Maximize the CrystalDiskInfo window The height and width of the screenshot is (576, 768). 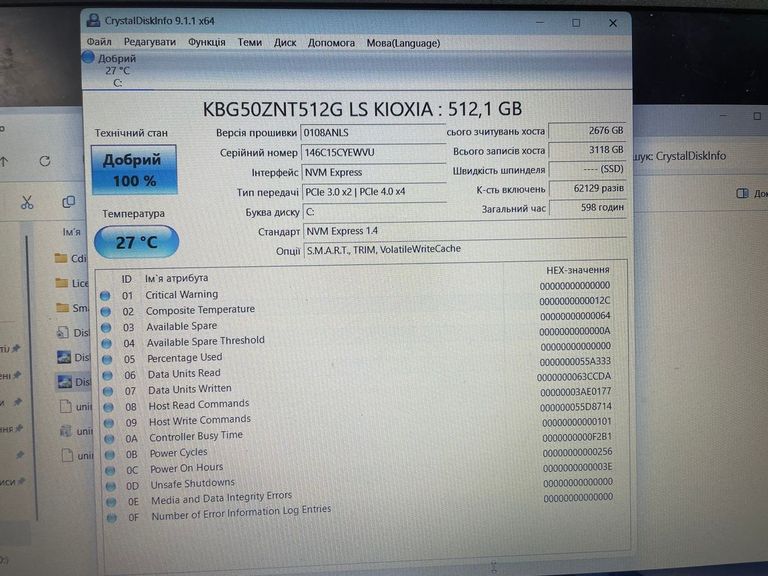[x=576, y=23]
